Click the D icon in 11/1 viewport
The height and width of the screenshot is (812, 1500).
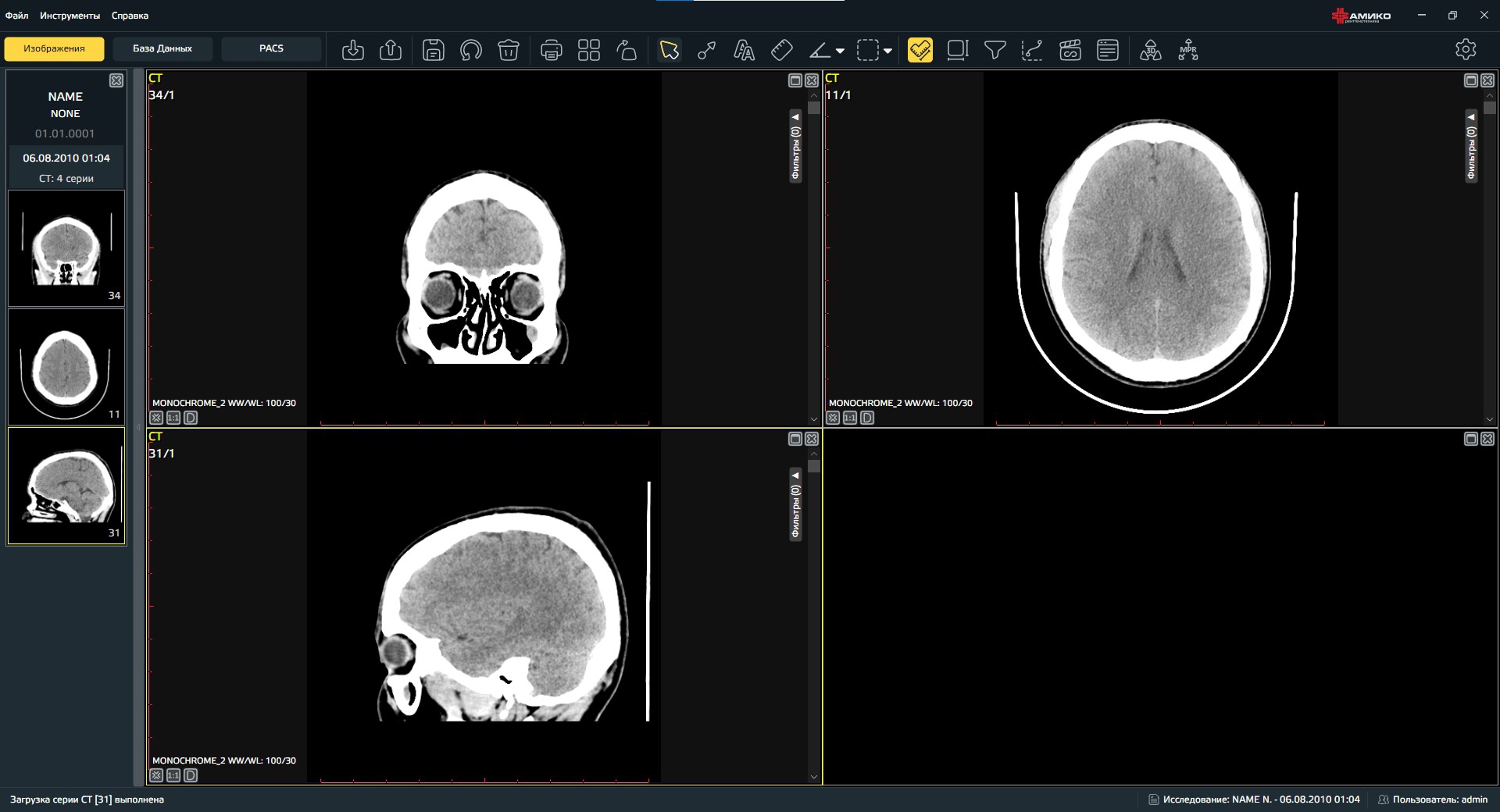tap(867, 418)
